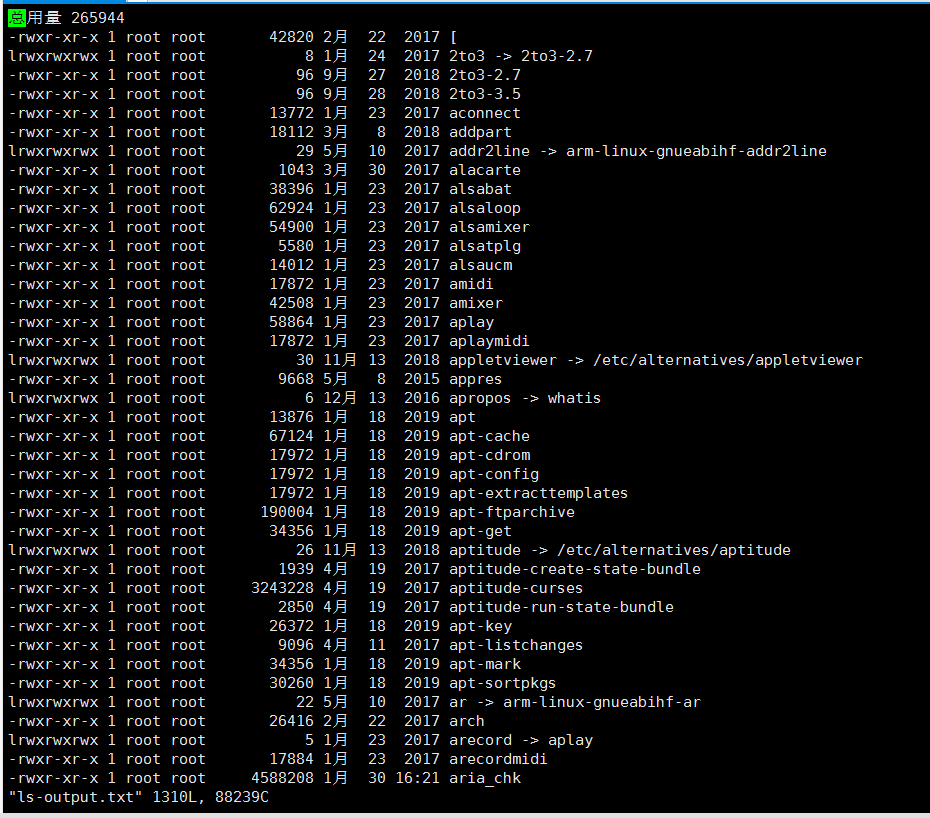This screenshot has height=818, width=930.
Task: Click the 1310L, 88239C line count text
Action: click(x=211, y=797)
